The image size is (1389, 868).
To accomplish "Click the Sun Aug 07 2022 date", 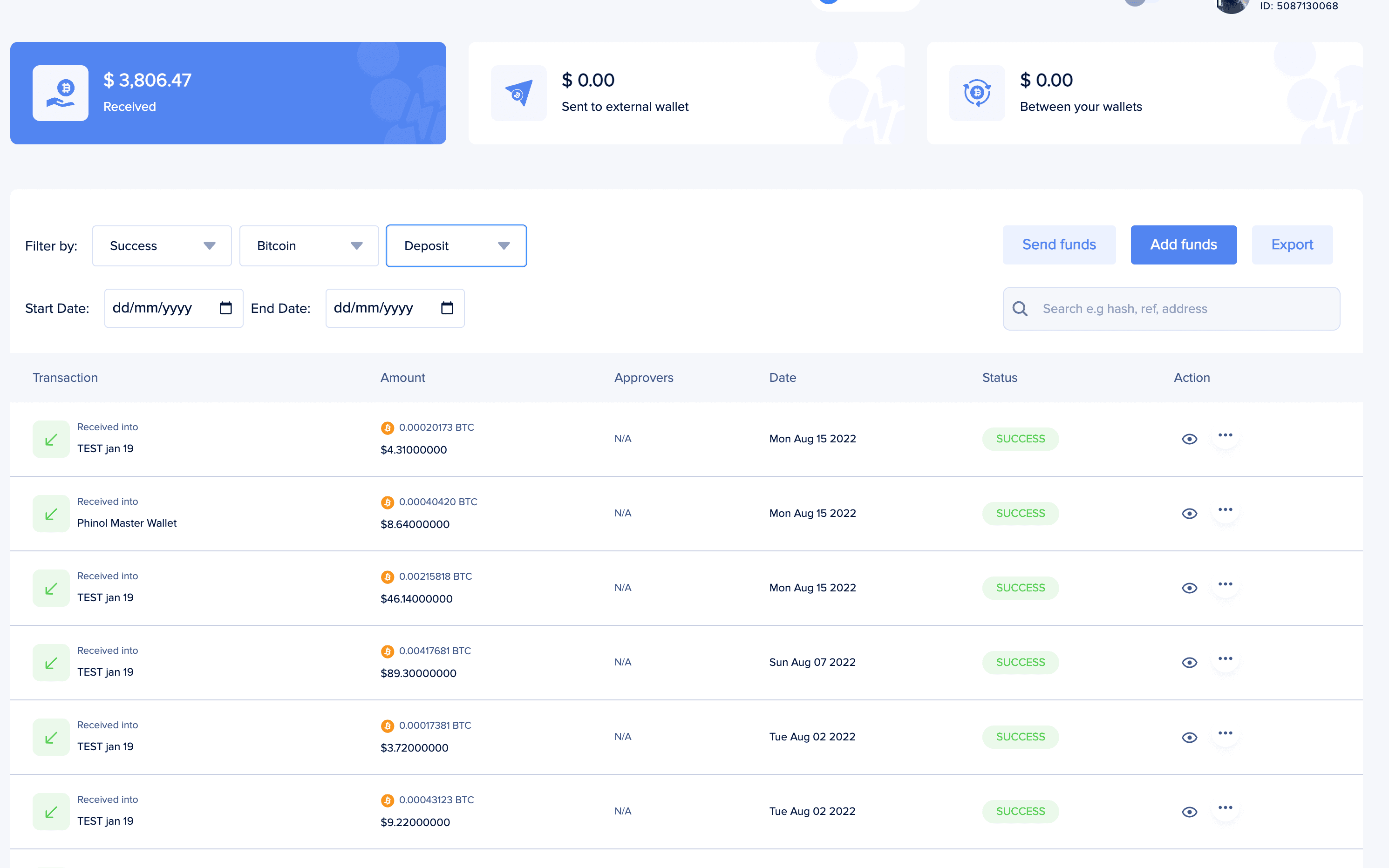I will coord(812,663).
